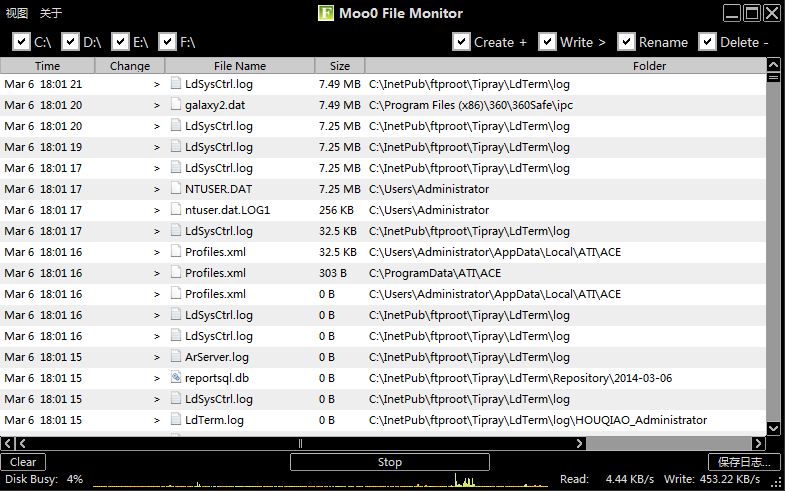785x491 pixels.
Task: Click the Moo0 File Monitor logo icon
Action: tap(326, 13)
